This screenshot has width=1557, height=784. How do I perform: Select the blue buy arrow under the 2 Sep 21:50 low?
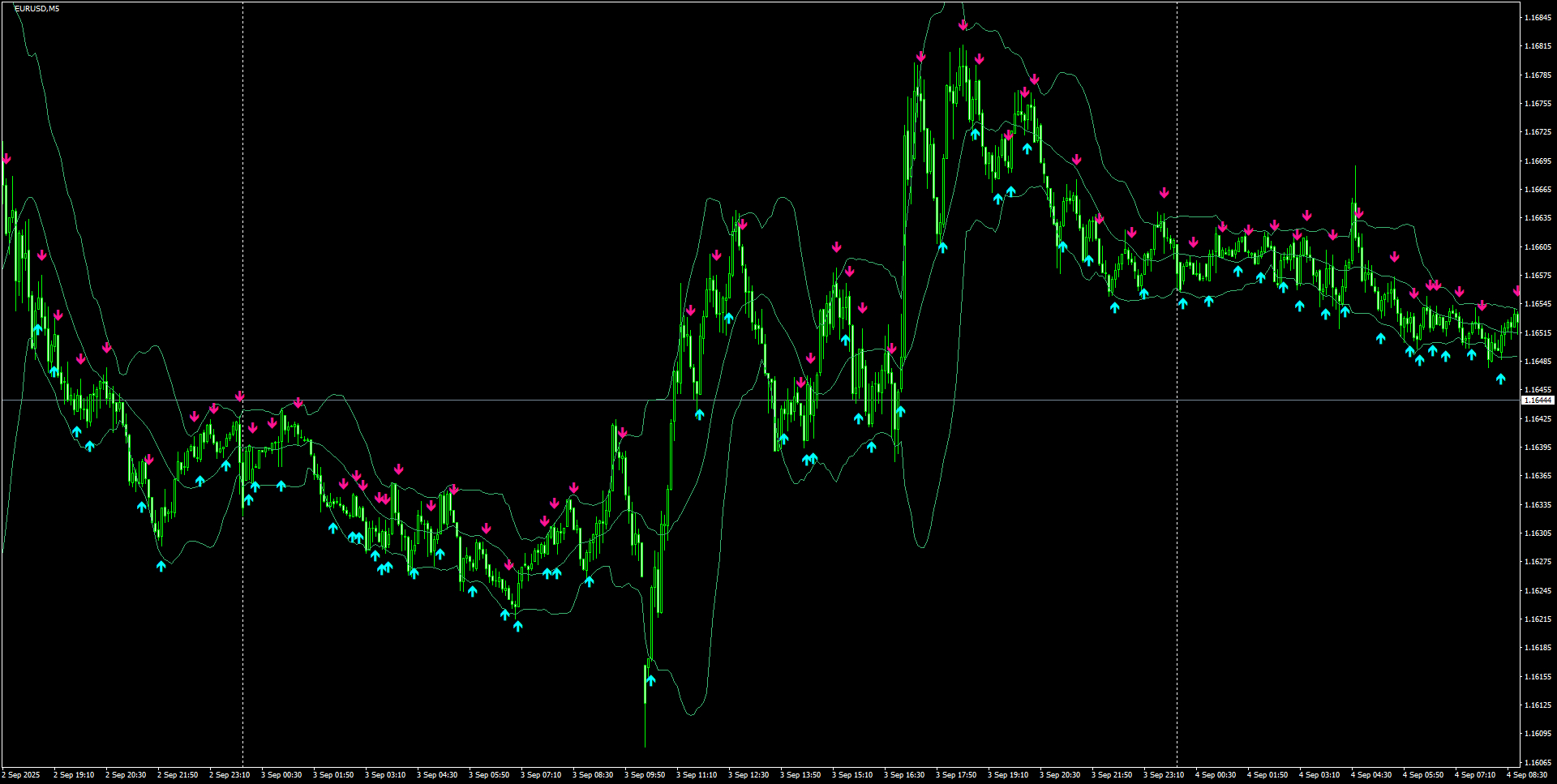point(161,568)
